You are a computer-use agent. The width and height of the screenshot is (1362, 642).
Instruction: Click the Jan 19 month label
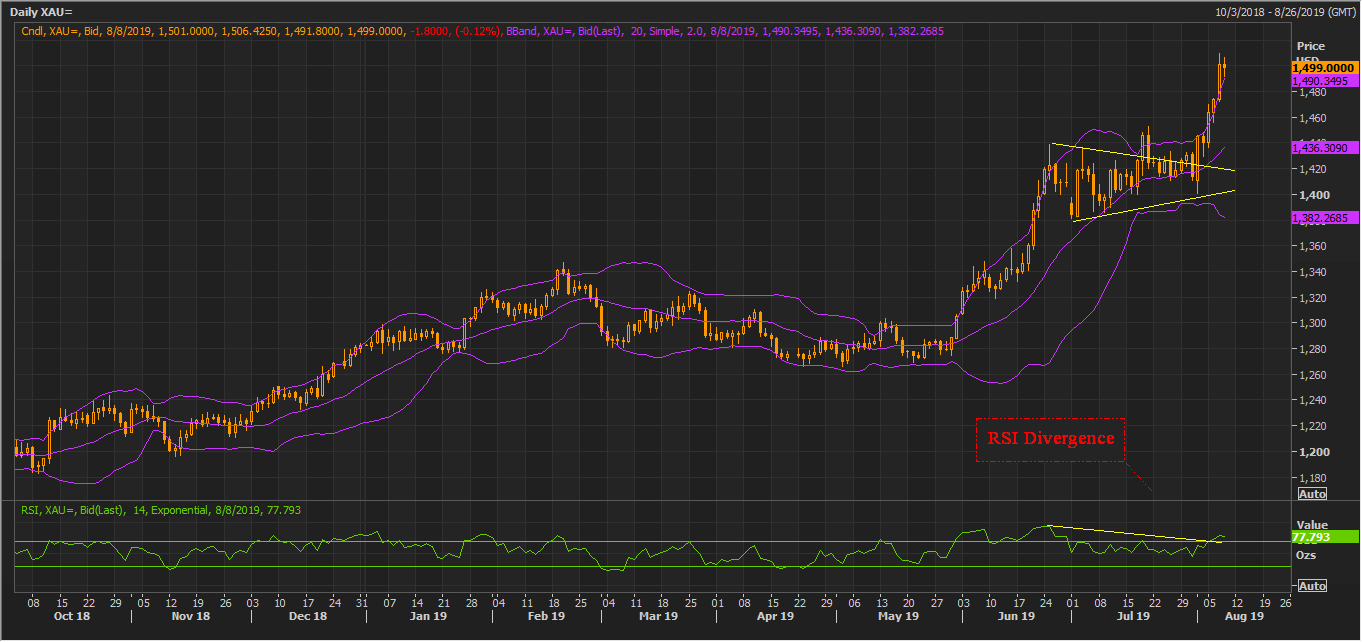[x=427, y=617]
